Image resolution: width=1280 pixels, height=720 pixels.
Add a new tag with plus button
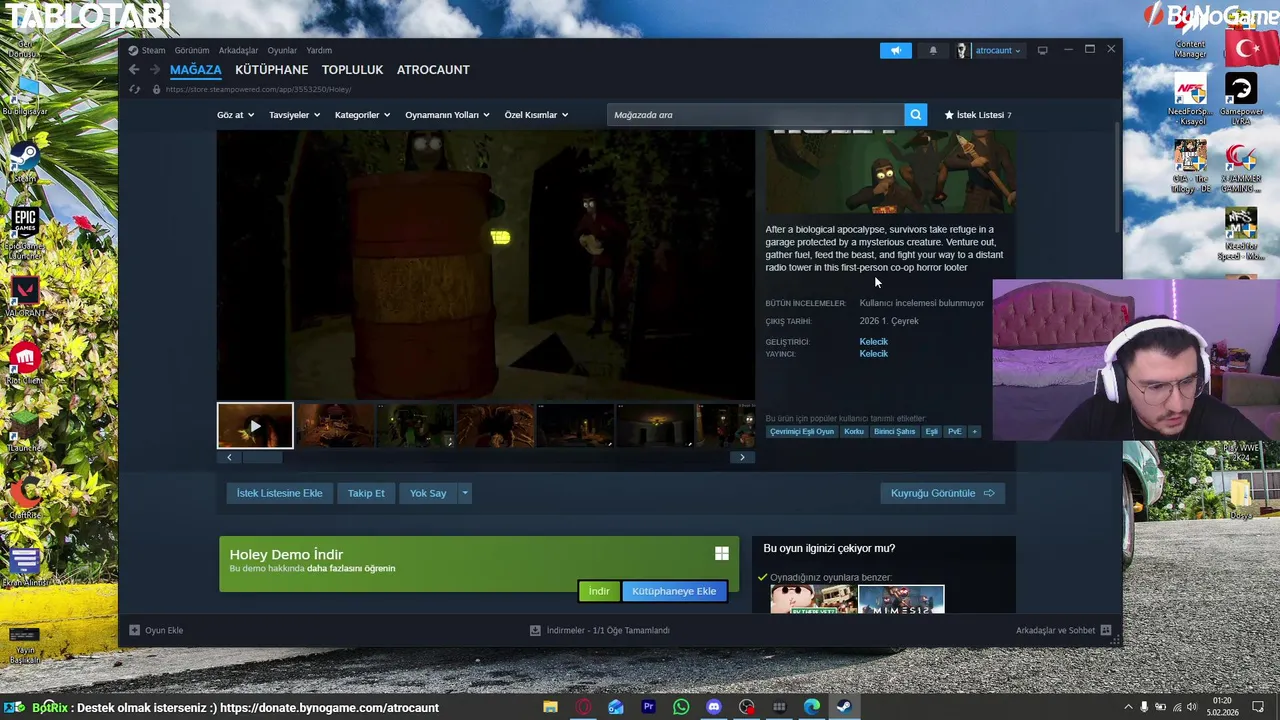[x=975, y=431]
